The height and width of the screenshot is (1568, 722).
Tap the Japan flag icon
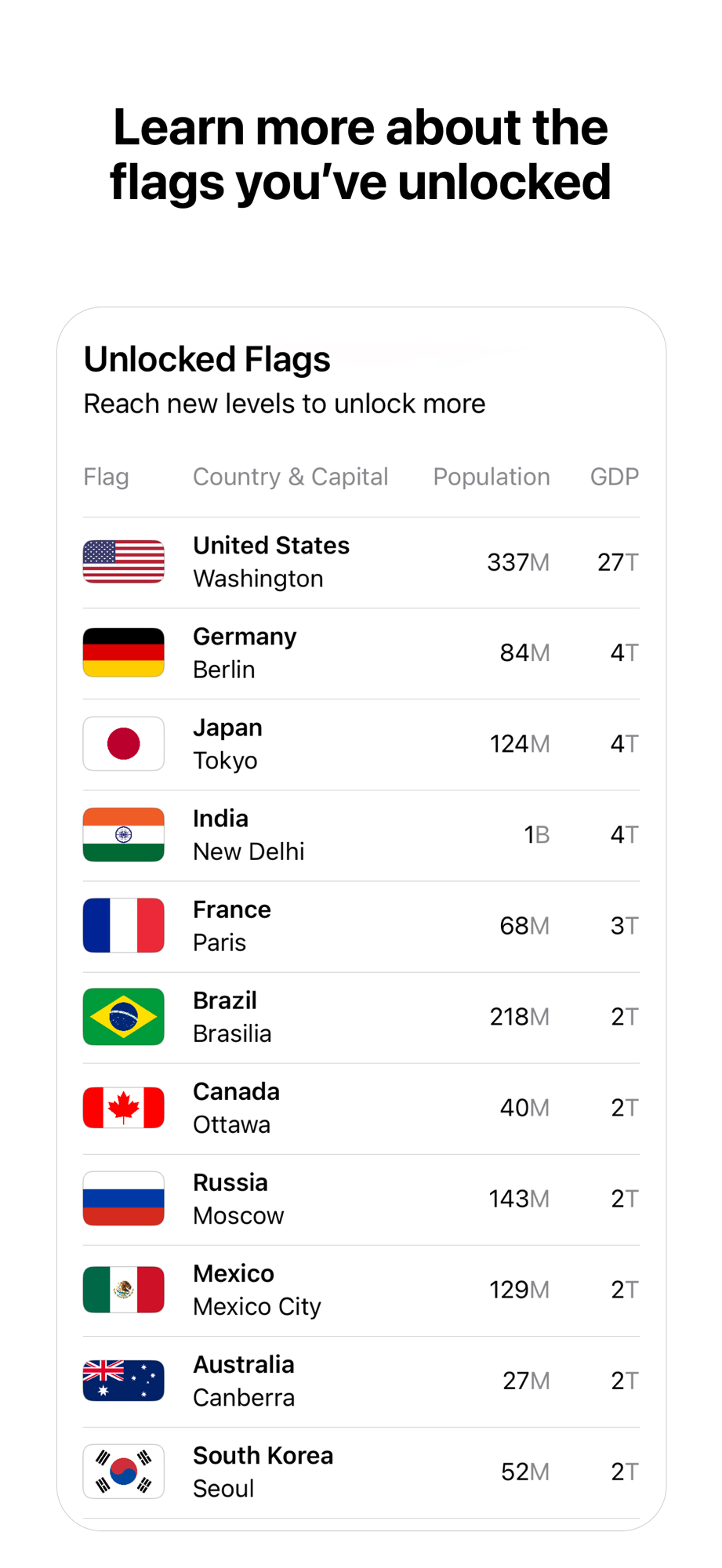coord(124,743)
